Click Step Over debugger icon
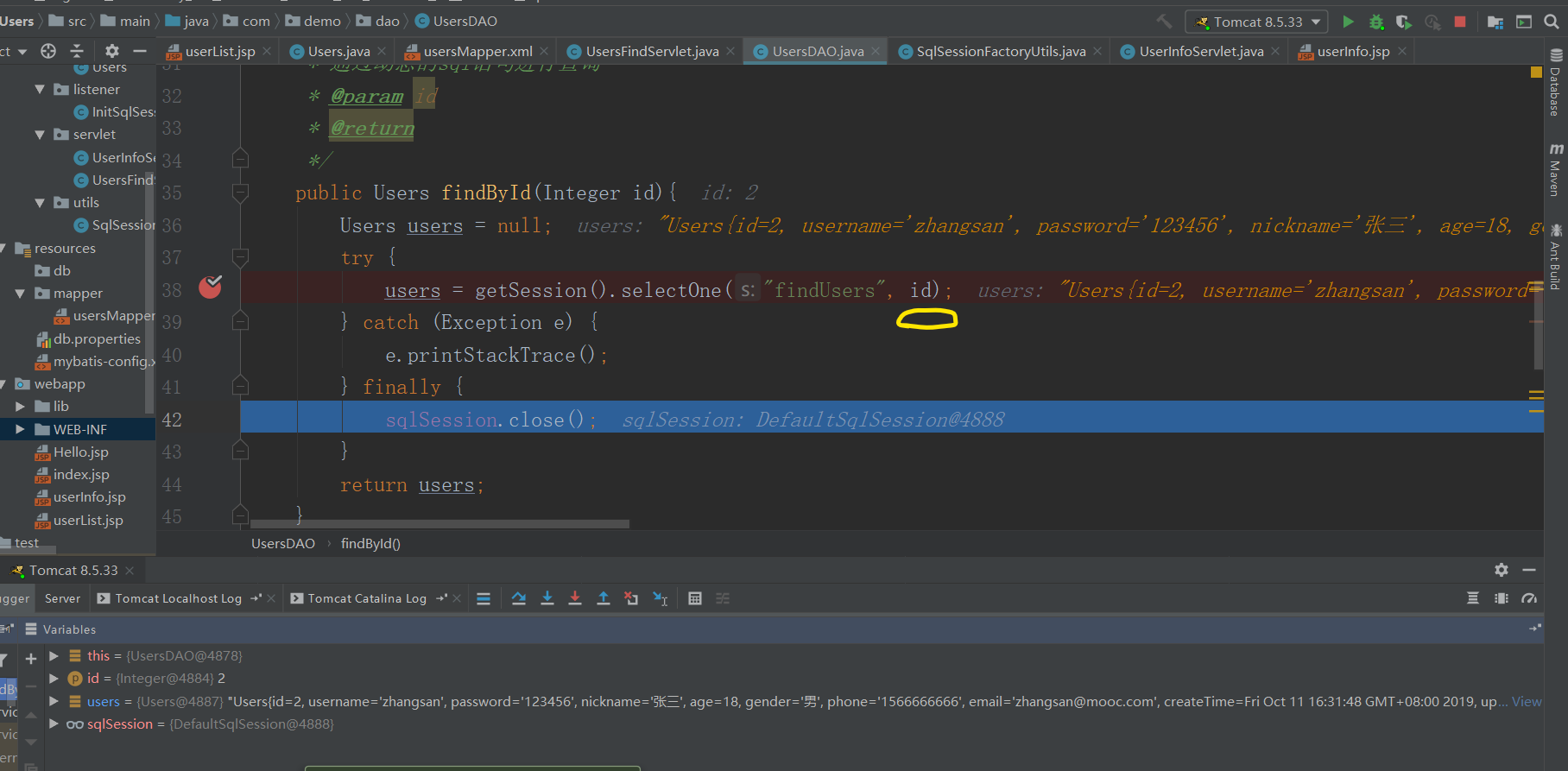This screenshot has width=1568, height=771. tap(519, 598)
